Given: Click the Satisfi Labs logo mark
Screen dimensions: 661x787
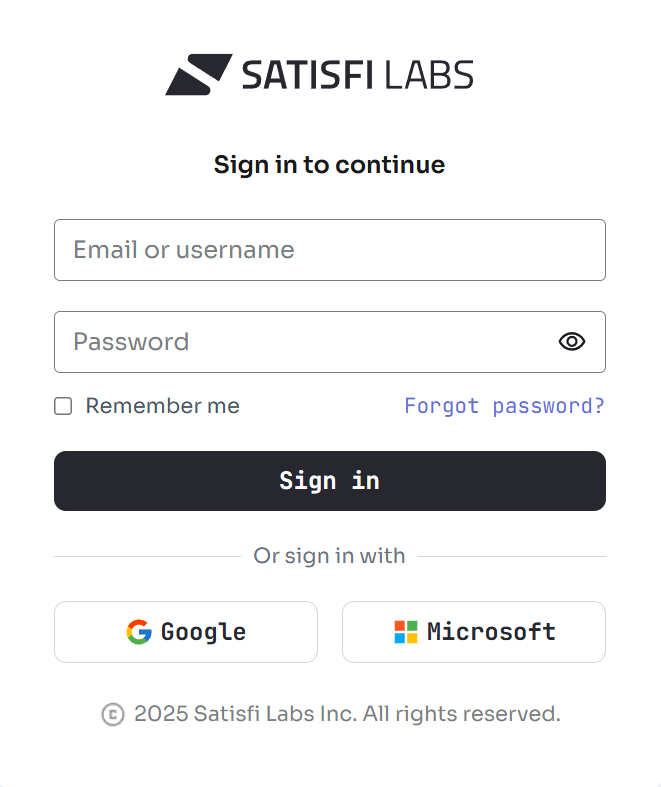Looking at the screenshot, I should point(199,75).
